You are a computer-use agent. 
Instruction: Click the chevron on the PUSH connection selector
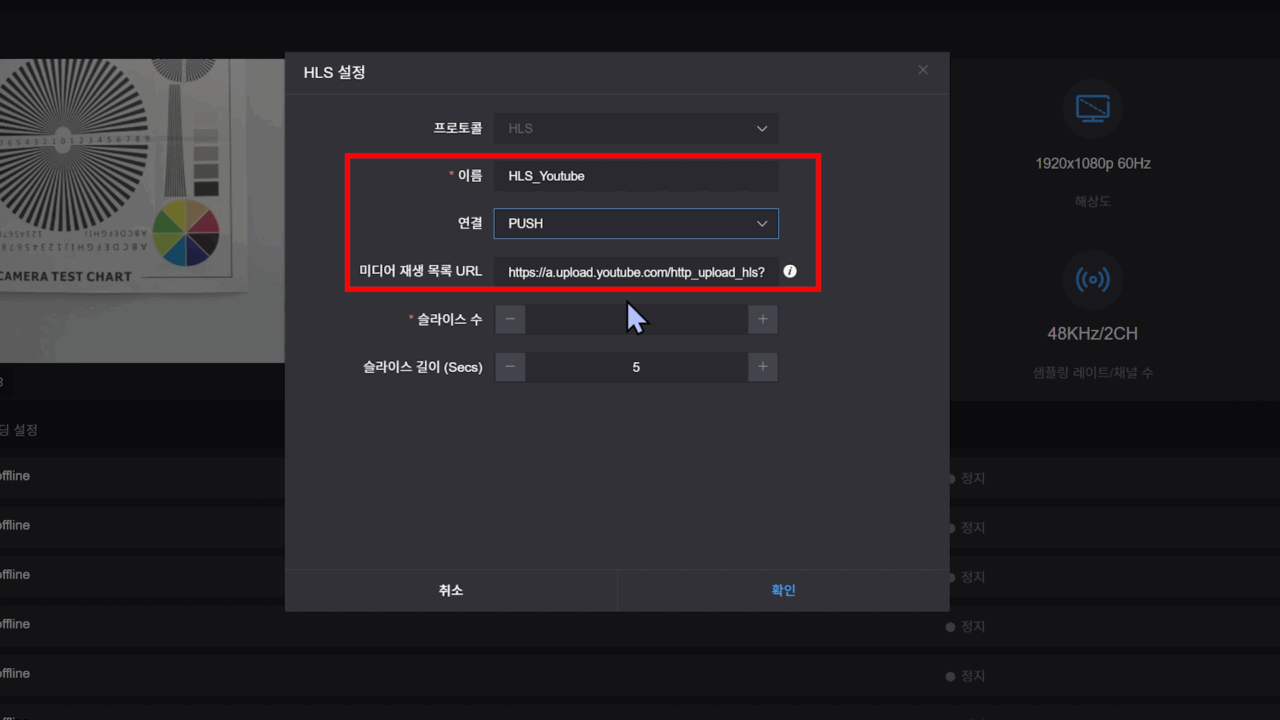point(762,223)
